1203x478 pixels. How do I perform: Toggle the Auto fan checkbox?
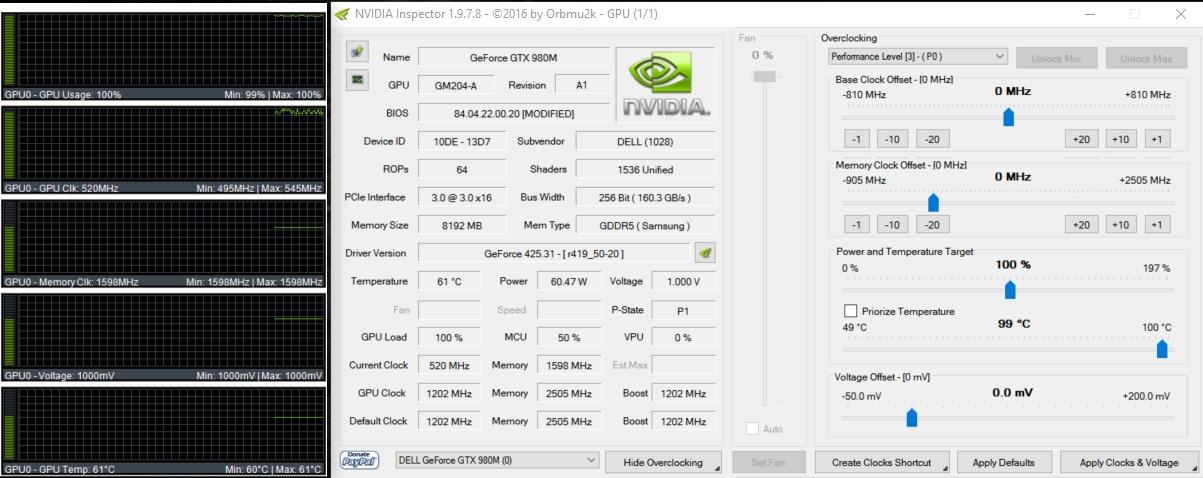click(752, 429)
